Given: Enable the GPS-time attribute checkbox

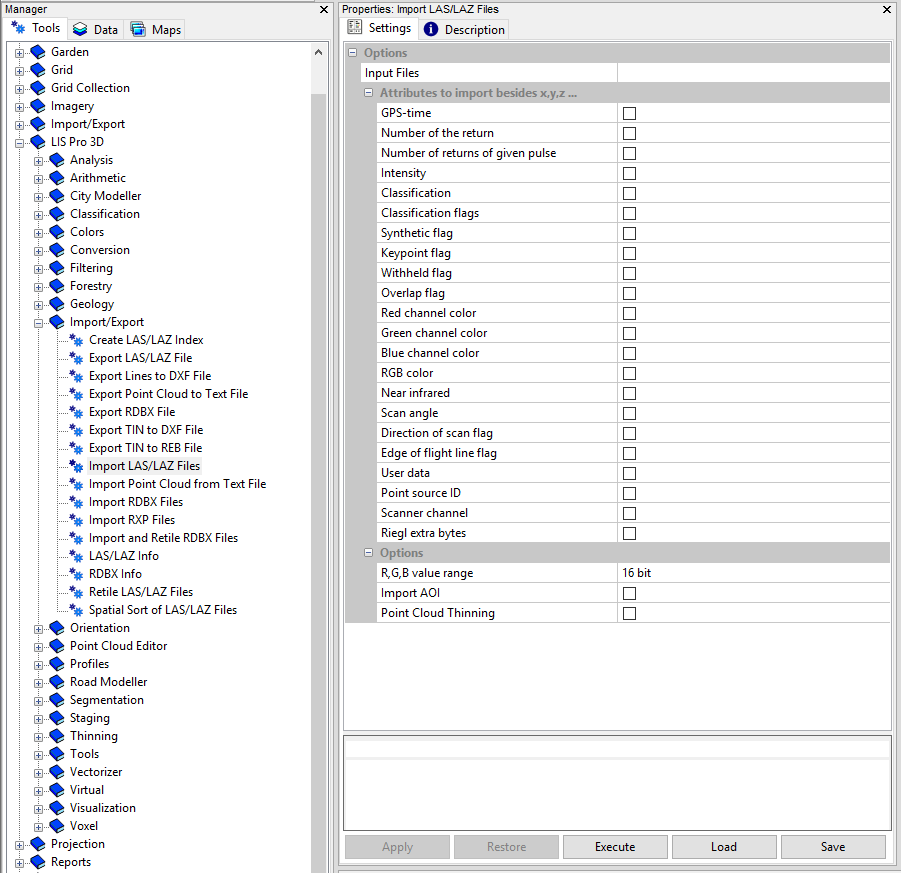Looking at the screenshot, I should pos(629,113).
